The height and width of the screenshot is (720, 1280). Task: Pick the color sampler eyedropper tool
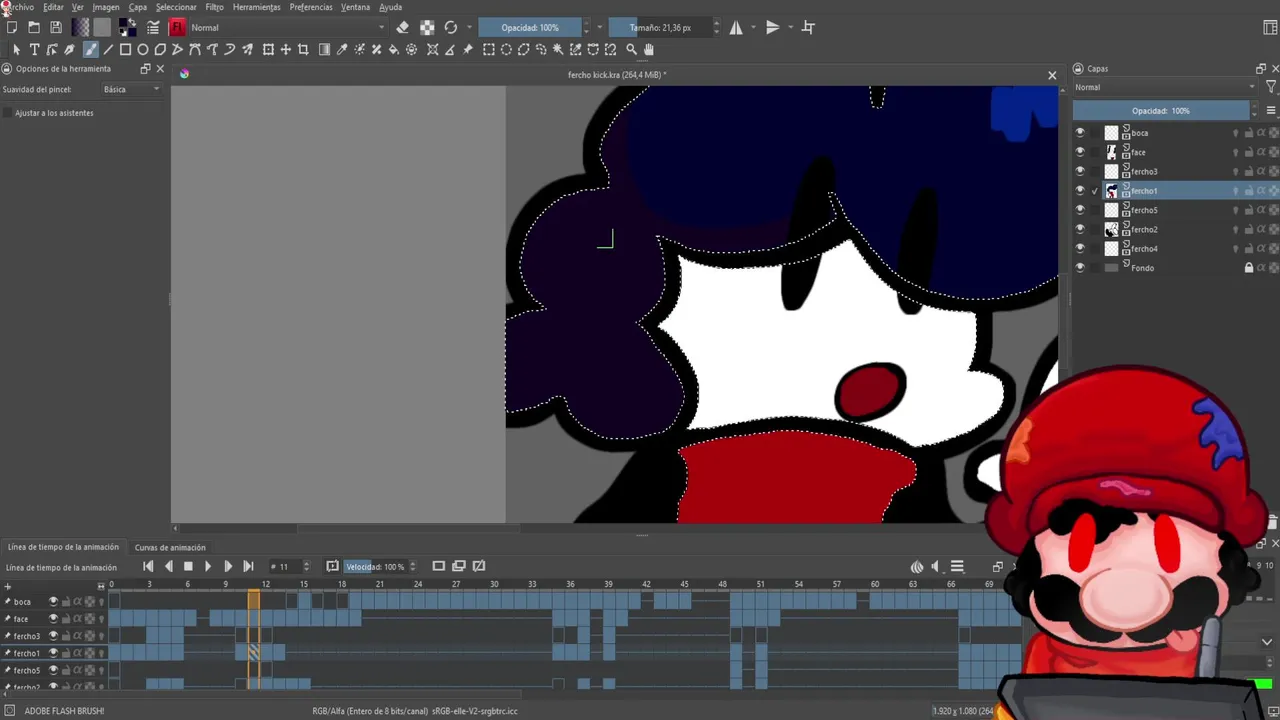point(342,49)
